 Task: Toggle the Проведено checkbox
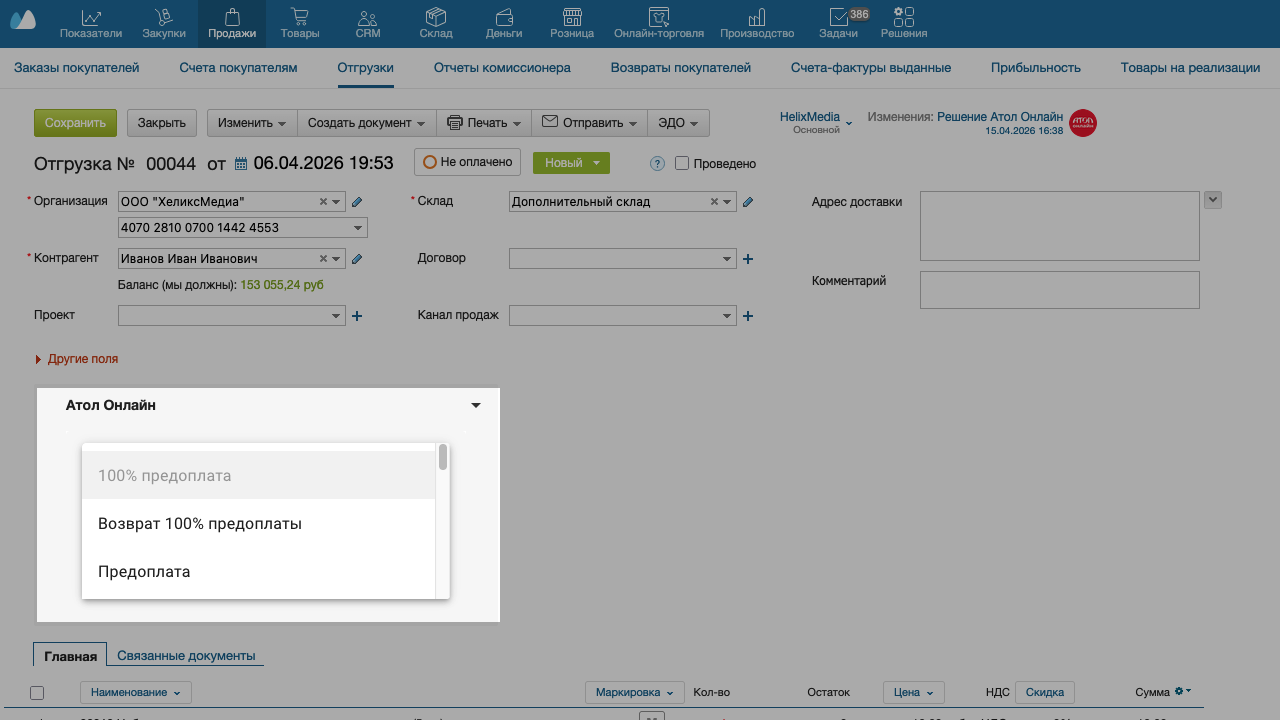click(x=682, y=163)
